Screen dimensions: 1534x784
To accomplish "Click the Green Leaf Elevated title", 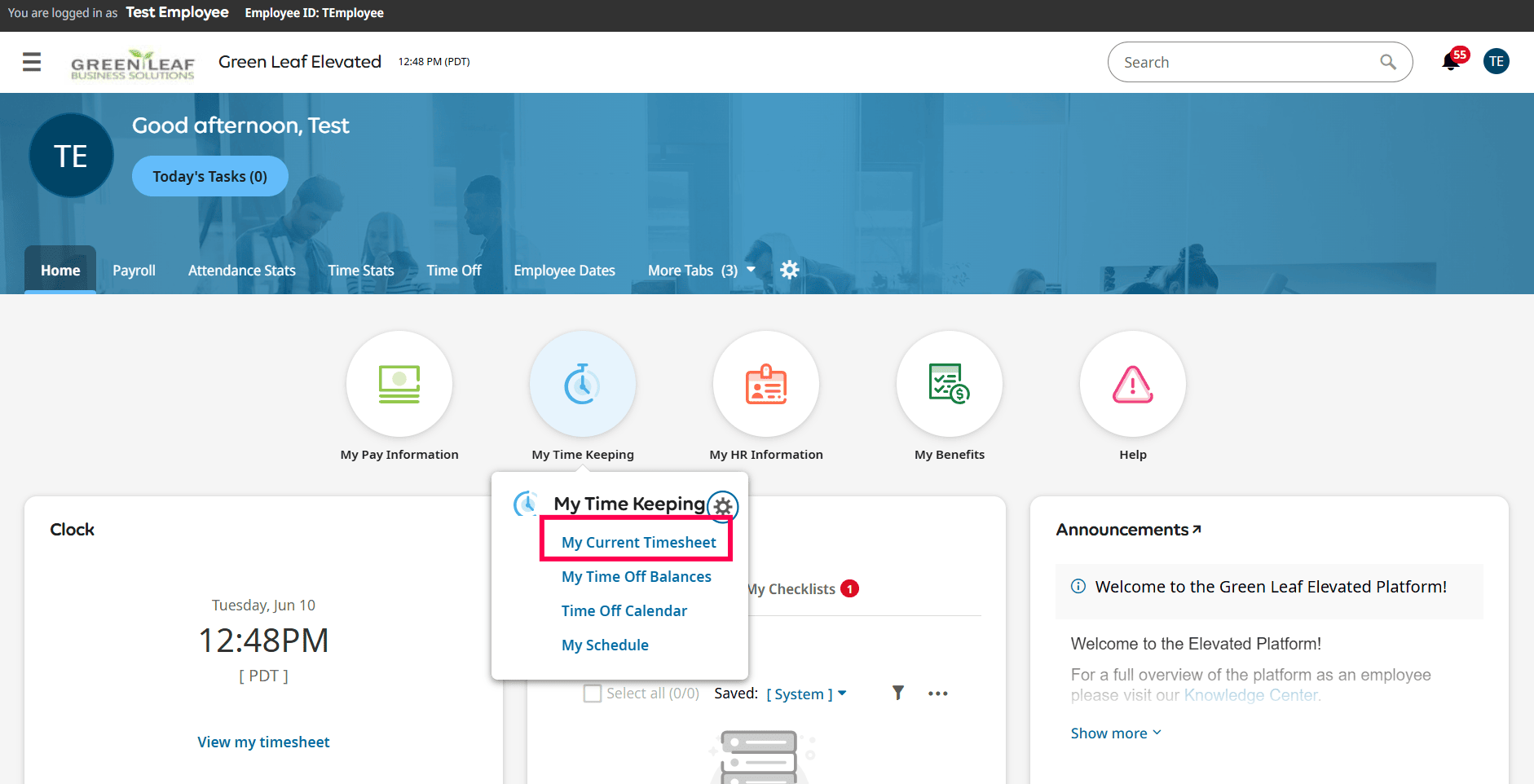I will (x=300, y=62).
